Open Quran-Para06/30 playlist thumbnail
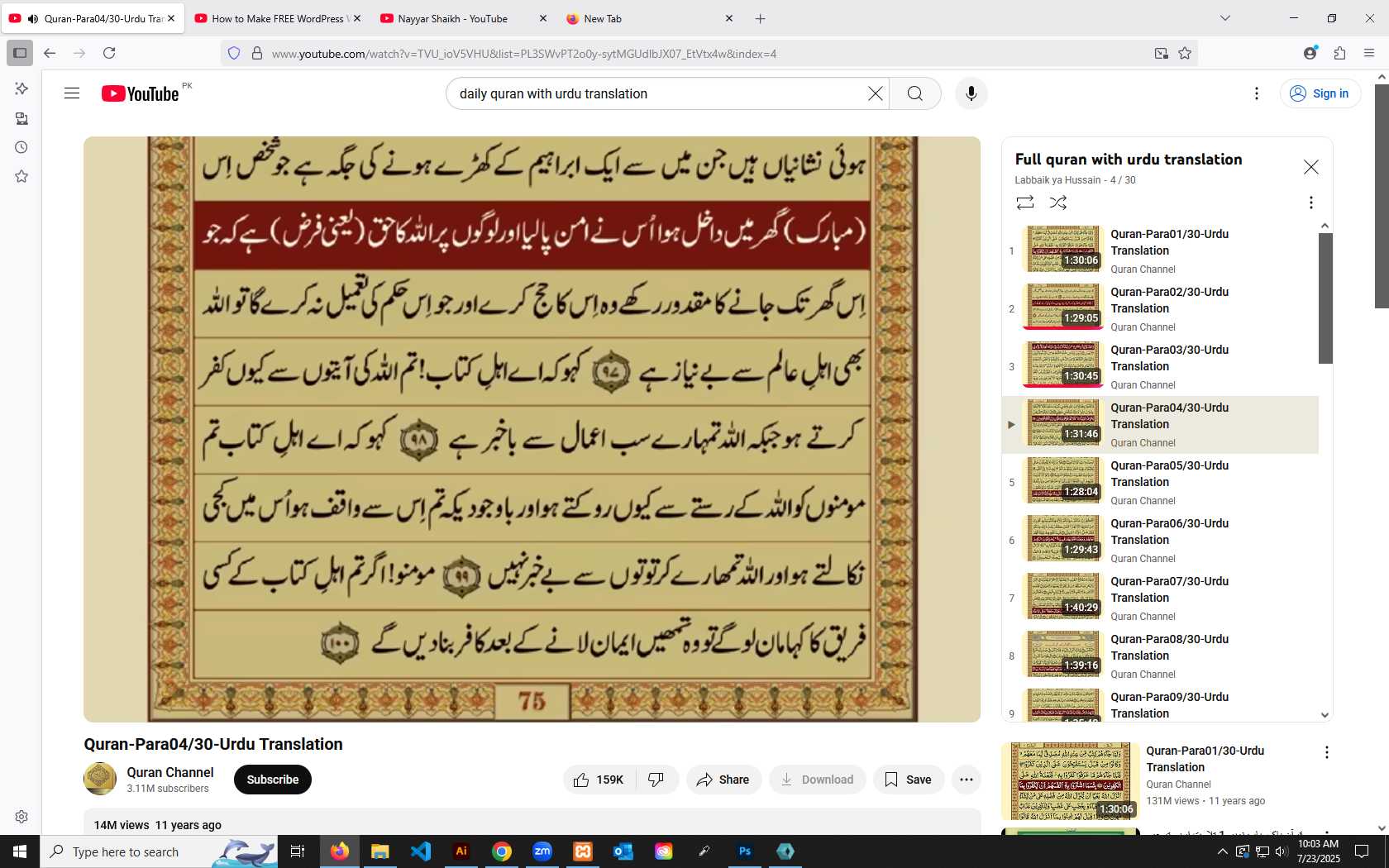 click(x=1062, y=538)
